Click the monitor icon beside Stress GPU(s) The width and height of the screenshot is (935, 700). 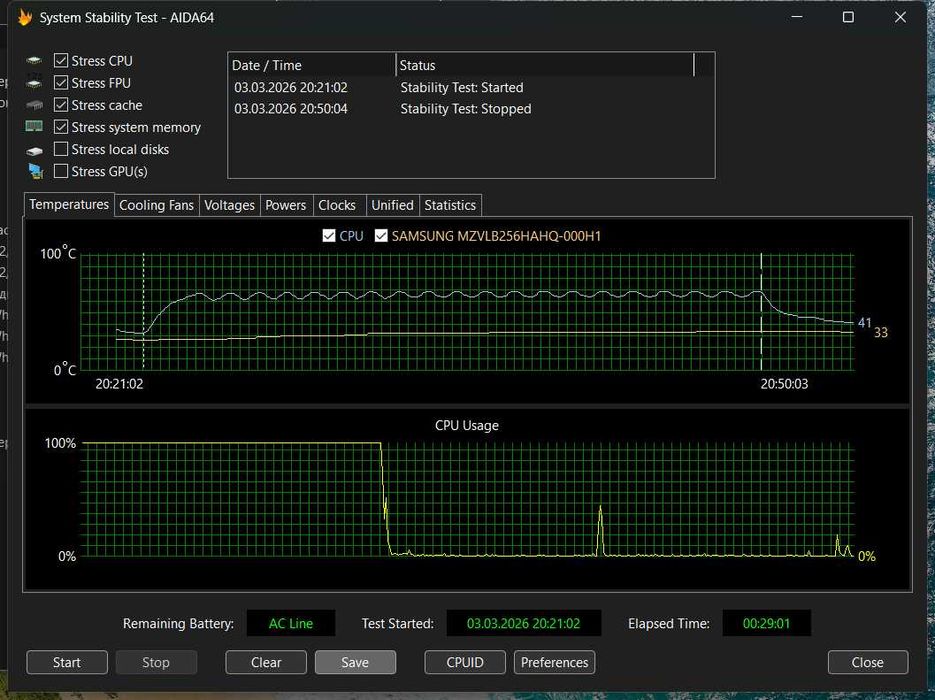pos(35,172)
